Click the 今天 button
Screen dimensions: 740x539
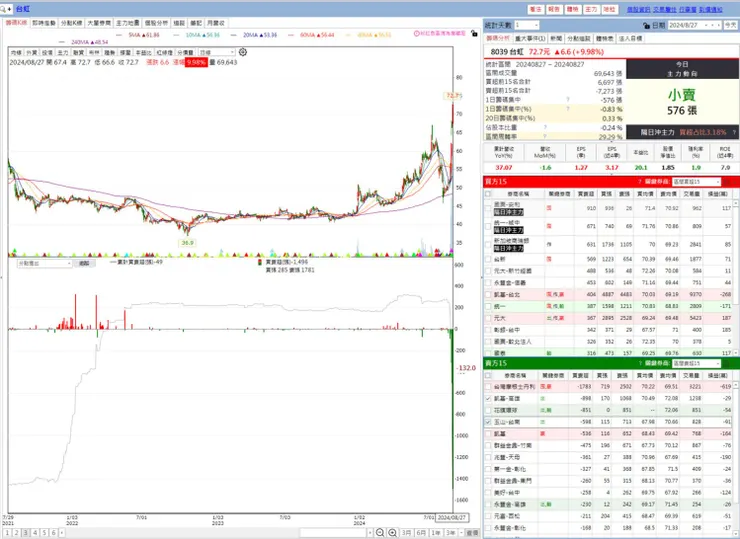click(x=731, y=25)
